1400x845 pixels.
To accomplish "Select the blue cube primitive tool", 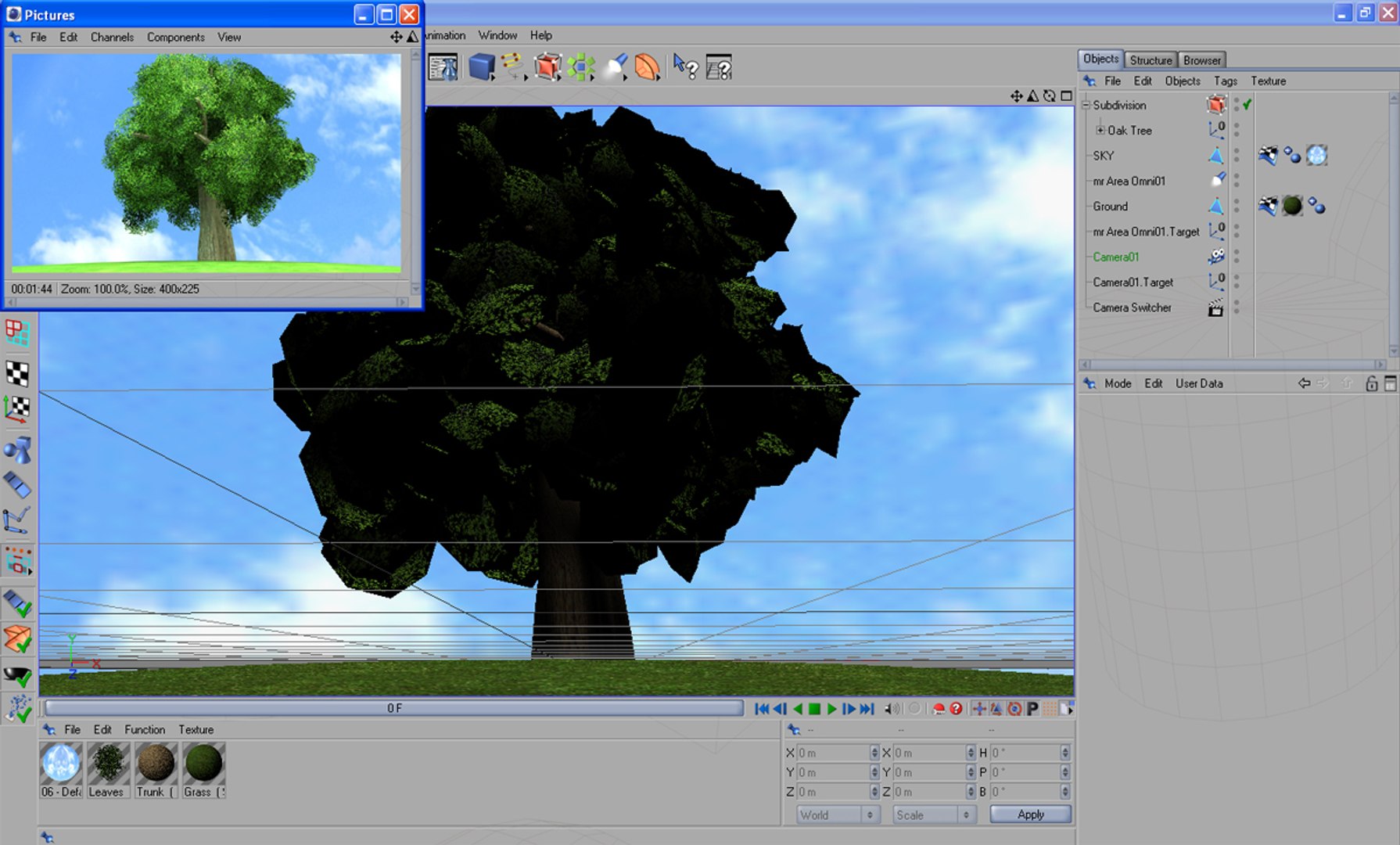I will tap(482, 67).
